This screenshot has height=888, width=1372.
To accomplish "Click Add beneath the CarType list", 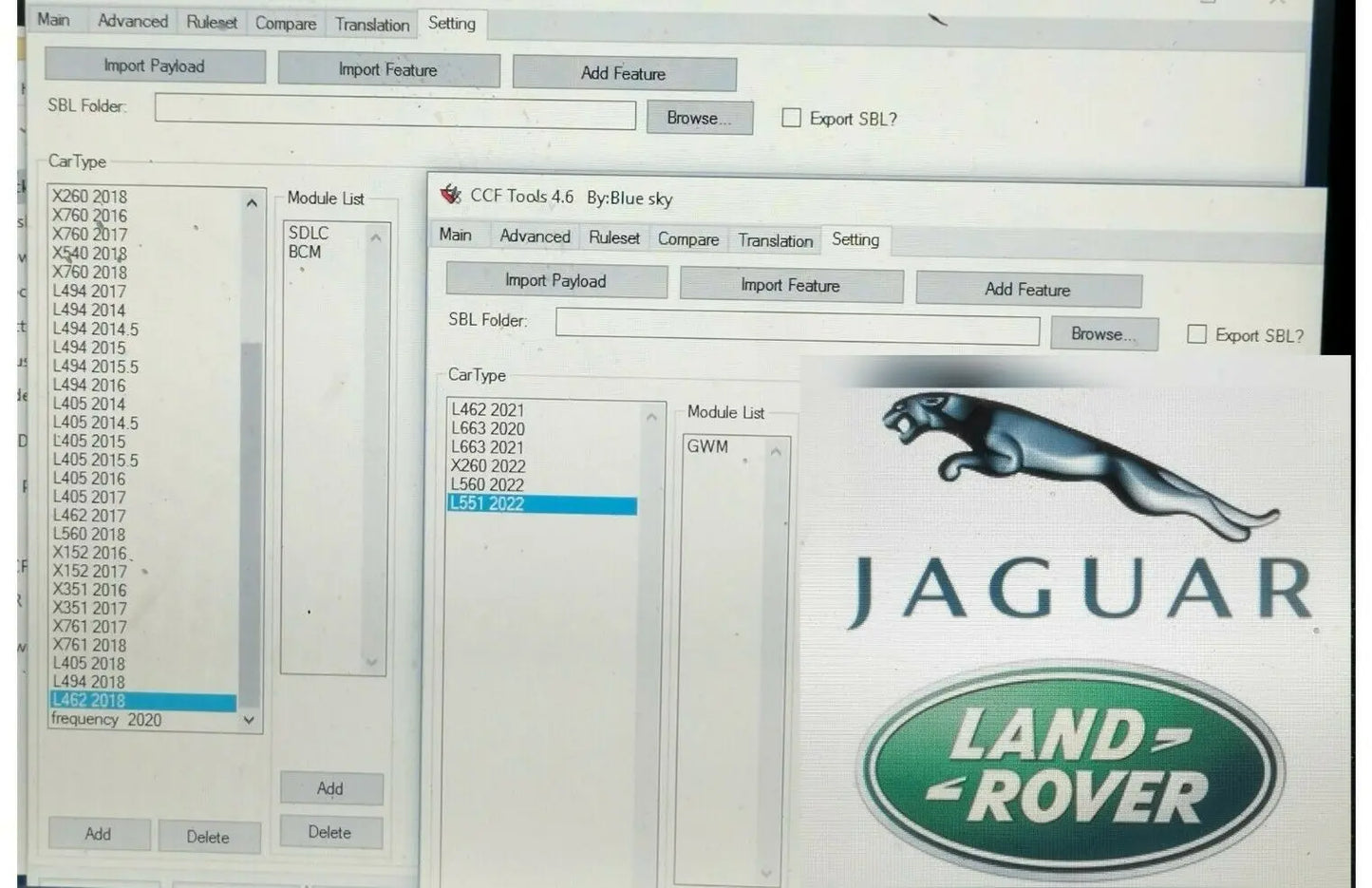I will pos(98,834).
